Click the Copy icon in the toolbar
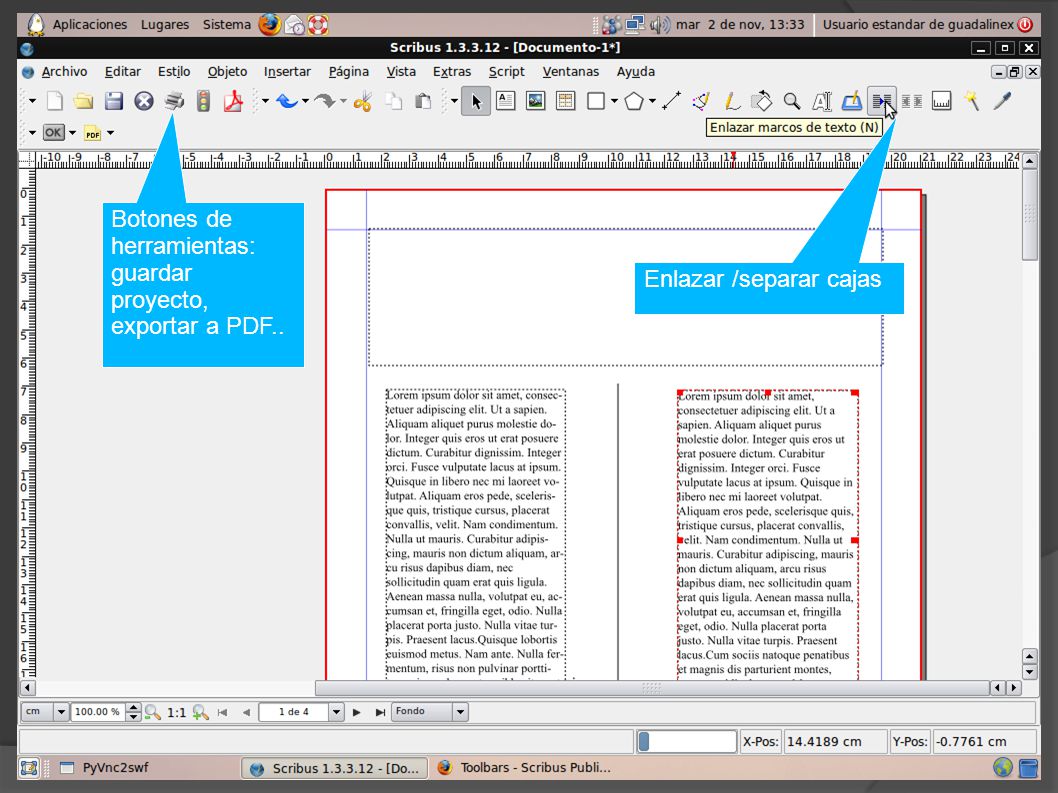Viewport: 1058px width, 793px height. point(393,101)
